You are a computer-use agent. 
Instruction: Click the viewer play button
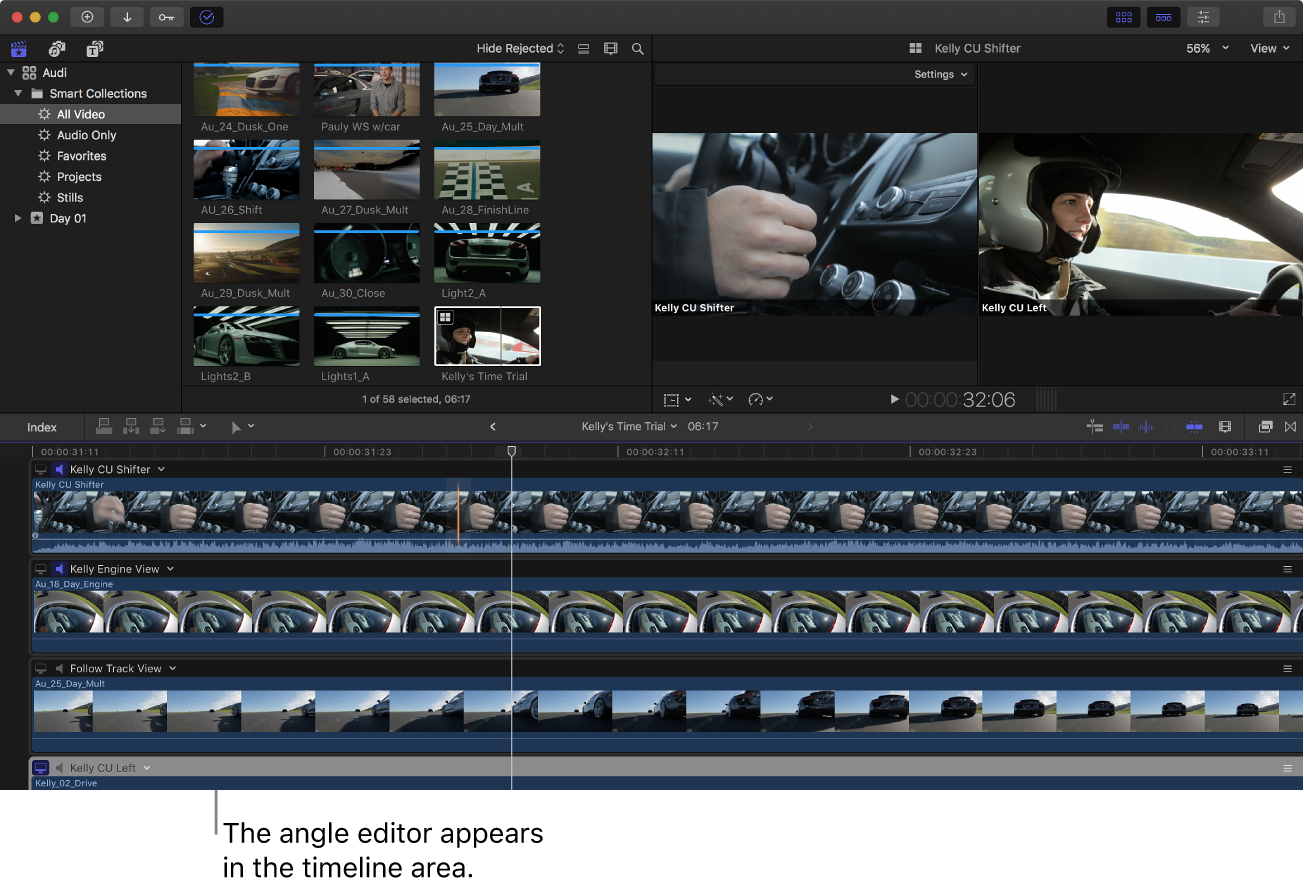click(893, 399)
